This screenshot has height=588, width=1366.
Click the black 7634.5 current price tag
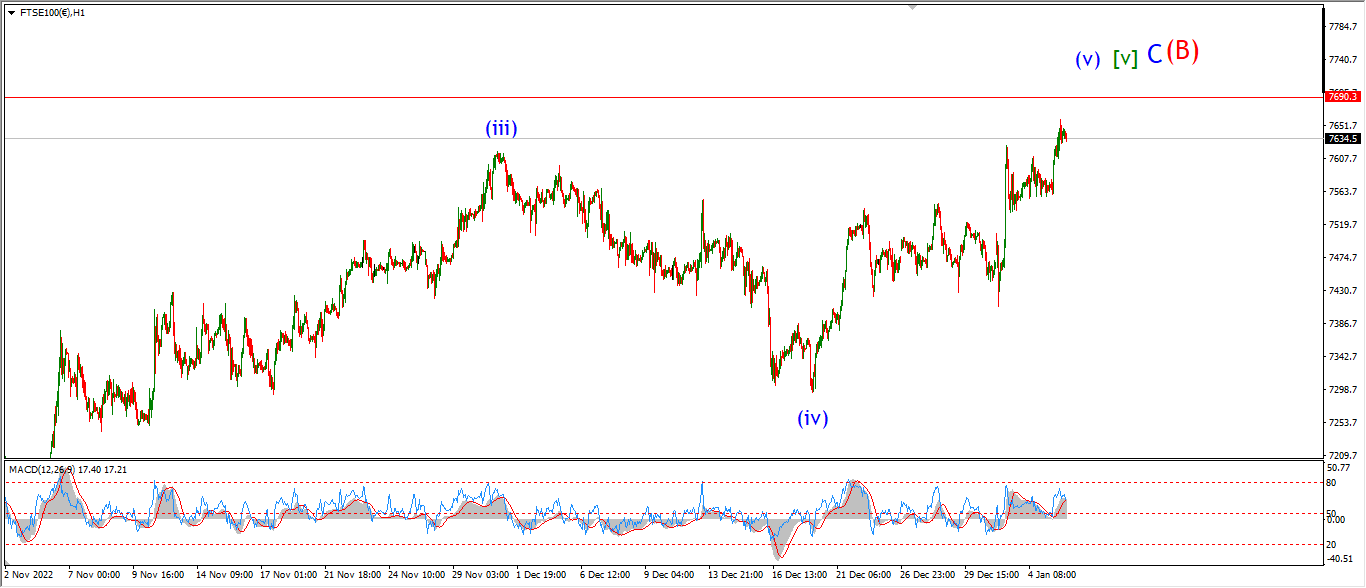point(1343,139)
